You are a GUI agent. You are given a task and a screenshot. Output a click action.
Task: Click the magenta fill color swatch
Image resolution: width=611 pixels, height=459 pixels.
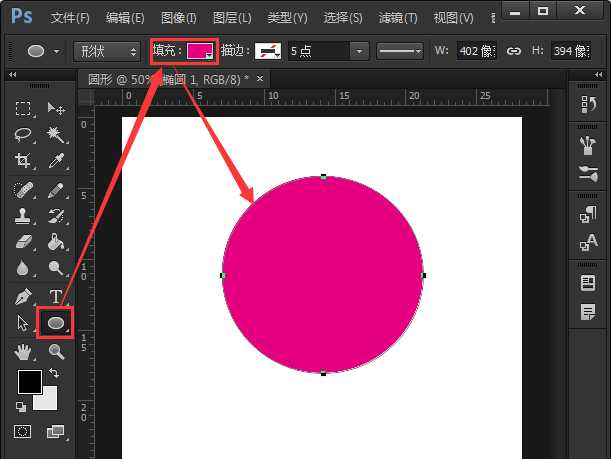coord(199,51)
